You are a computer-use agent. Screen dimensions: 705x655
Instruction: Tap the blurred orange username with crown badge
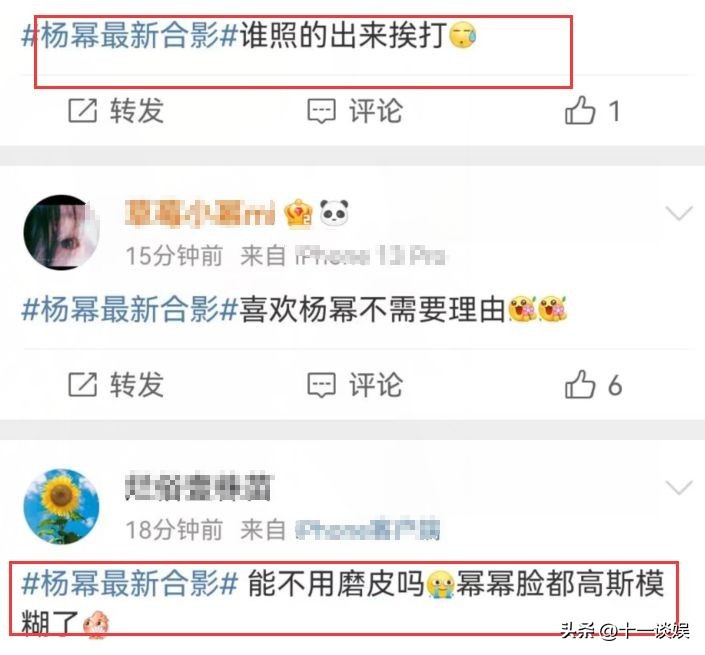pyautogui.click(x=200, y=213)
